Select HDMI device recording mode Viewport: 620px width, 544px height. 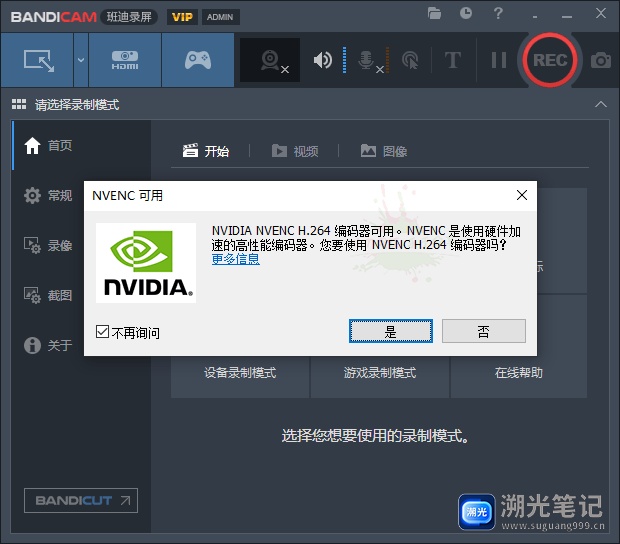[125, 60]
